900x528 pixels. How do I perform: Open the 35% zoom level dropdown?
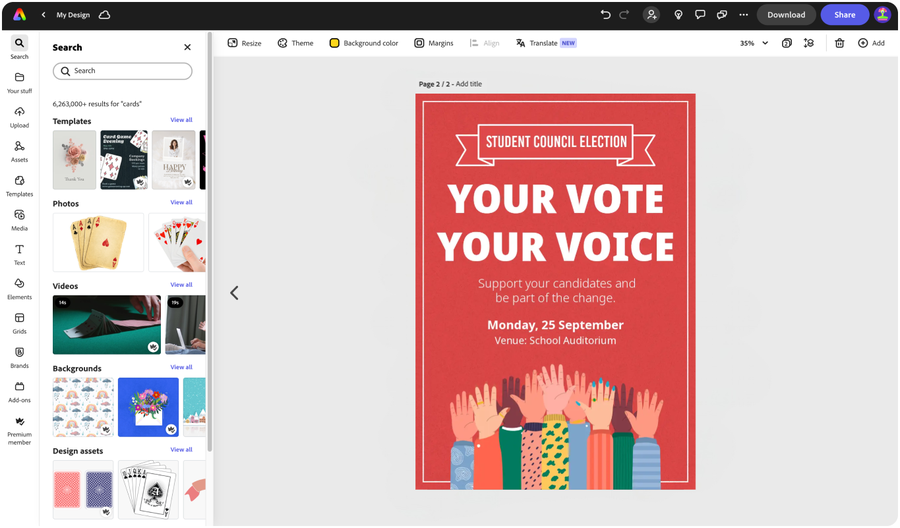[754, 43]
